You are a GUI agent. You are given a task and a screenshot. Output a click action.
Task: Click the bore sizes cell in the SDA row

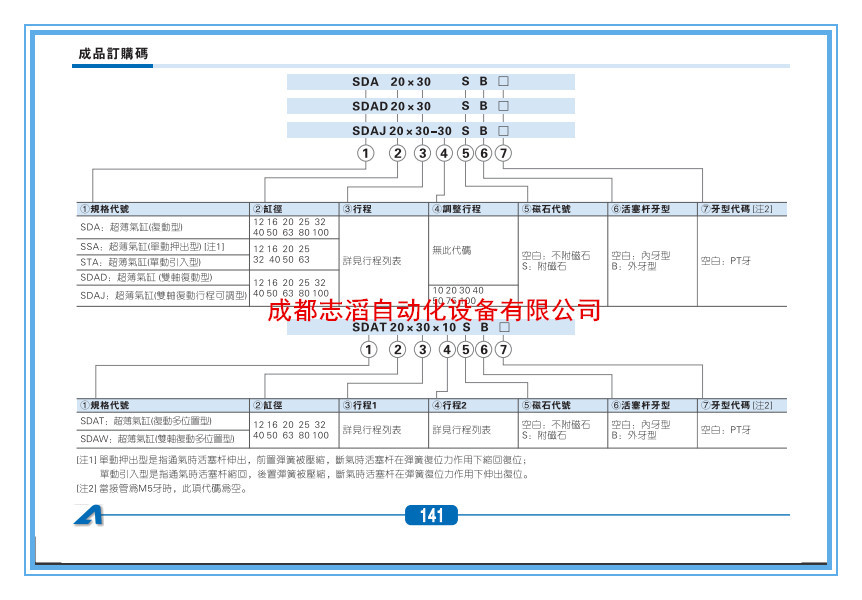click(x=295, y=227)
